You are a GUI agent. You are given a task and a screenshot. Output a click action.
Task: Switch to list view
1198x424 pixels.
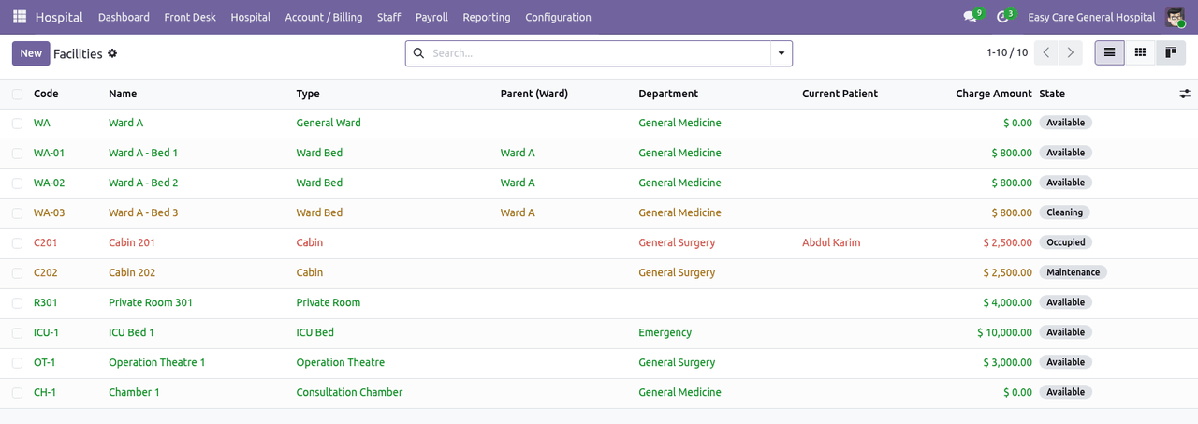coord(1109,53)
